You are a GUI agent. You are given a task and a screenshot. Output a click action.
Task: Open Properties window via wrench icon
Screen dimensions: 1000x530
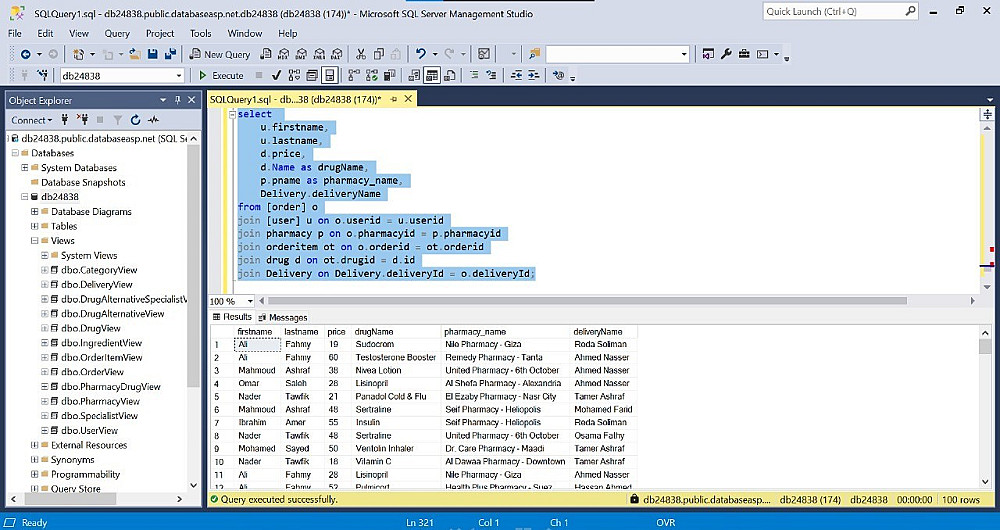(x=727, y=54)
